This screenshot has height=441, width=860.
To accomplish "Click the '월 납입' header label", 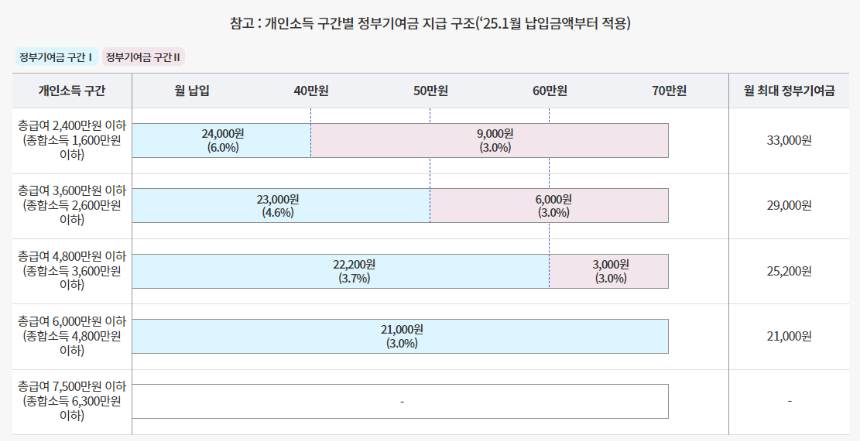I will tap(192, 91).
